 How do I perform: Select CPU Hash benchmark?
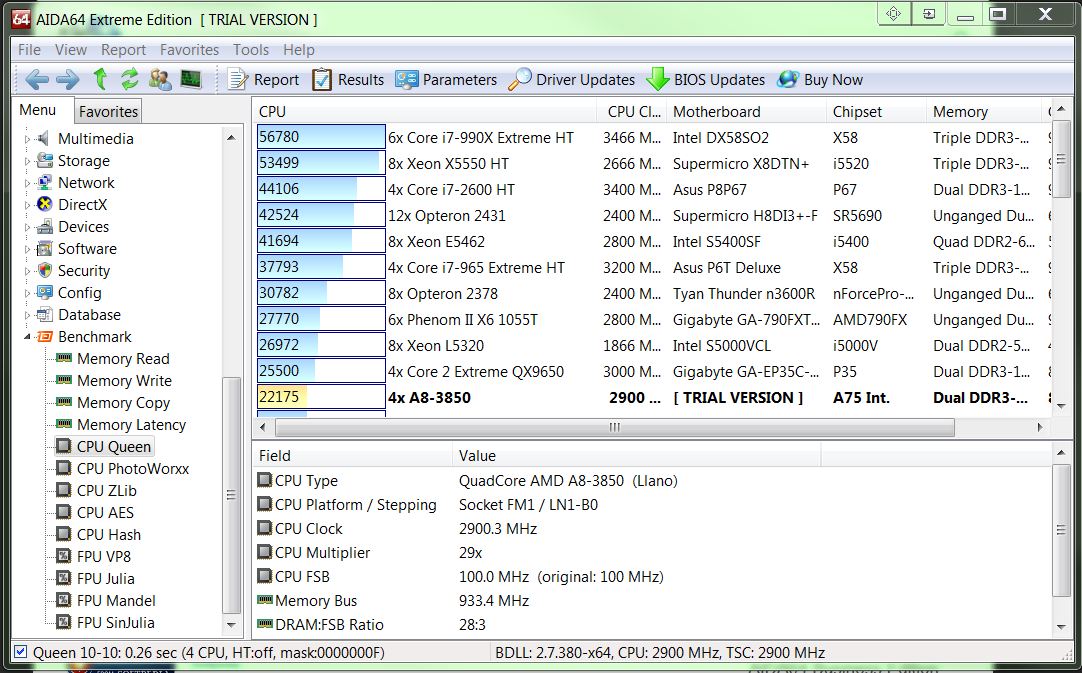click(109, 535)
